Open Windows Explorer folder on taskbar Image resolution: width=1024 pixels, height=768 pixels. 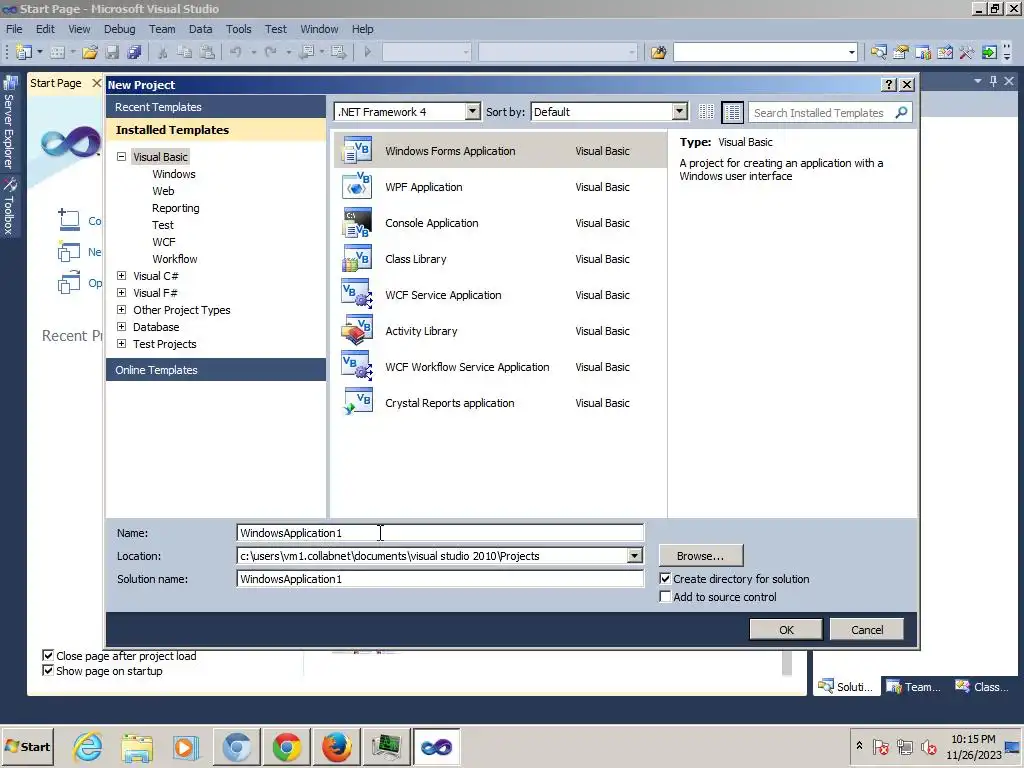137,746
